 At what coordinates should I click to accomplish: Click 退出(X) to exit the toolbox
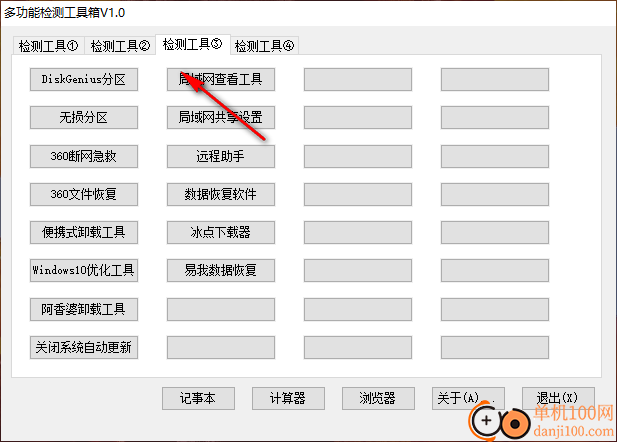coord(558,398)
